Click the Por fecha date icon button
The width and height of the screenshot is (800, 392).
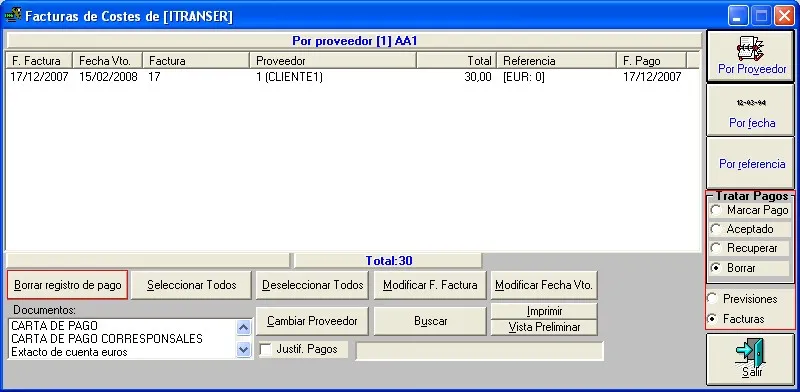751,110
